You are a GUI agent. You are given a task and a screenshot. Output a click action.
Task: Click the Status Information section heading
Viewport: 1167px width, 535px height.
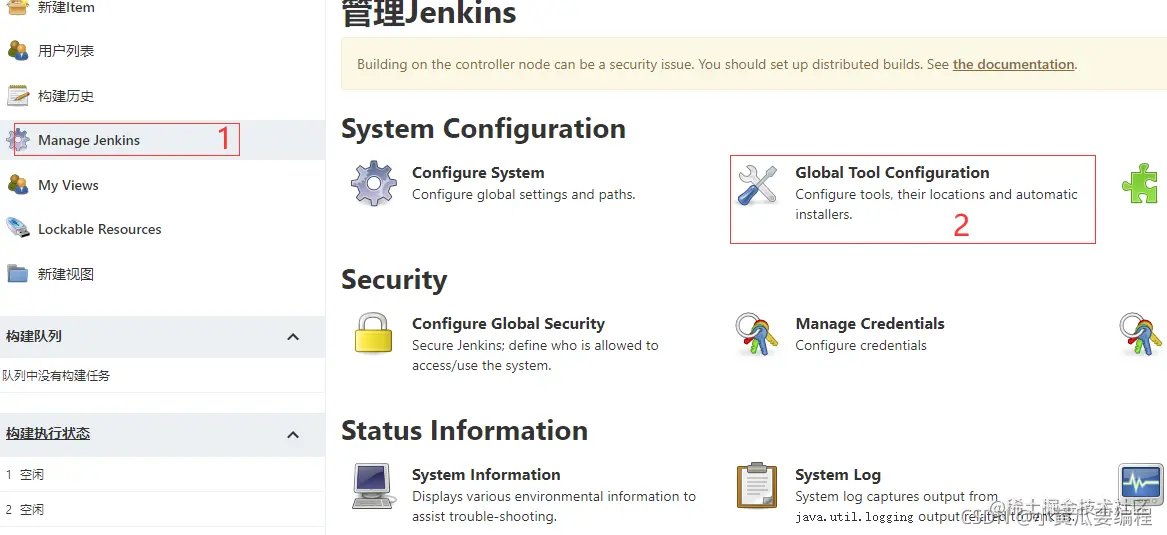[x=464, y=431]
